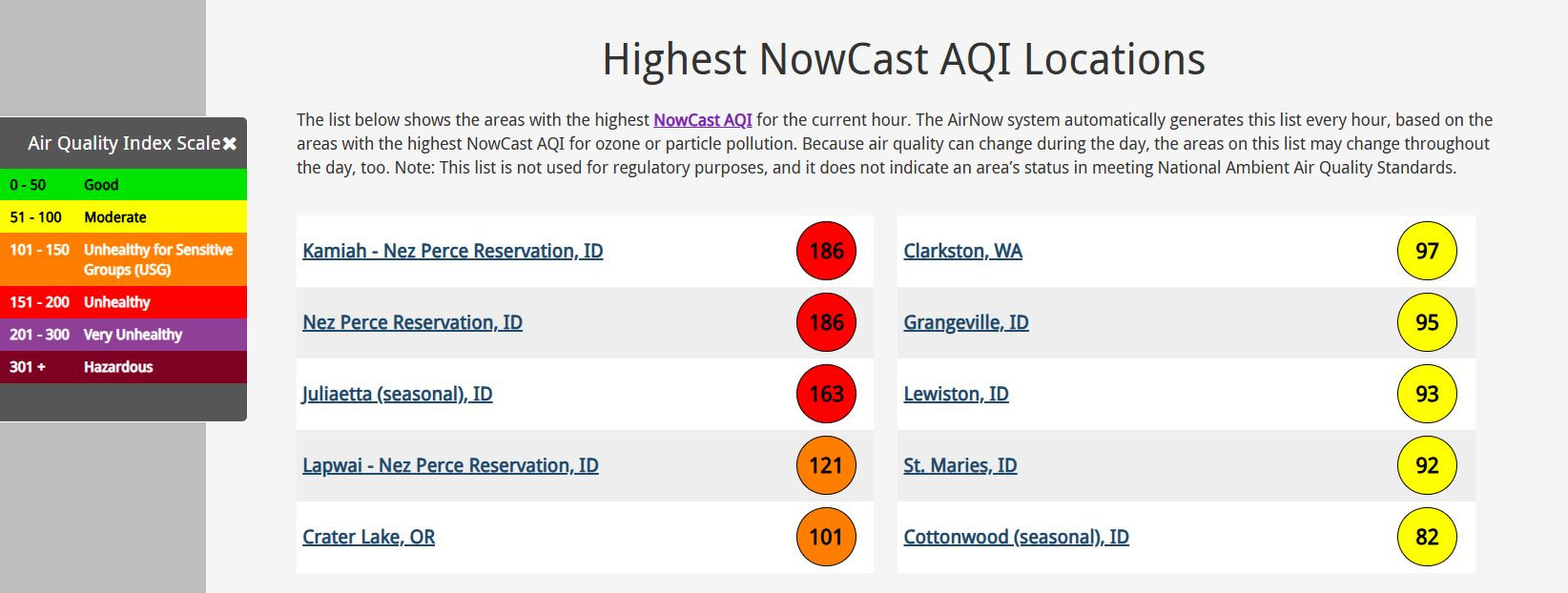Click the yellow 97 AQI circle
The height and width of the screenshot is (593, 1568).
point(1427,251)
